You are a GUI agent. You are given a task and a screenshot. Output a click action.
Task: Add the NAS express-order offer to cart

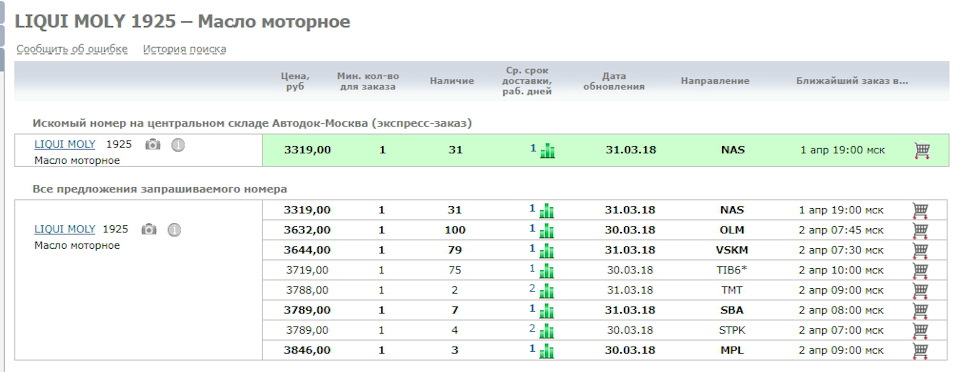[x=922, y=151]
